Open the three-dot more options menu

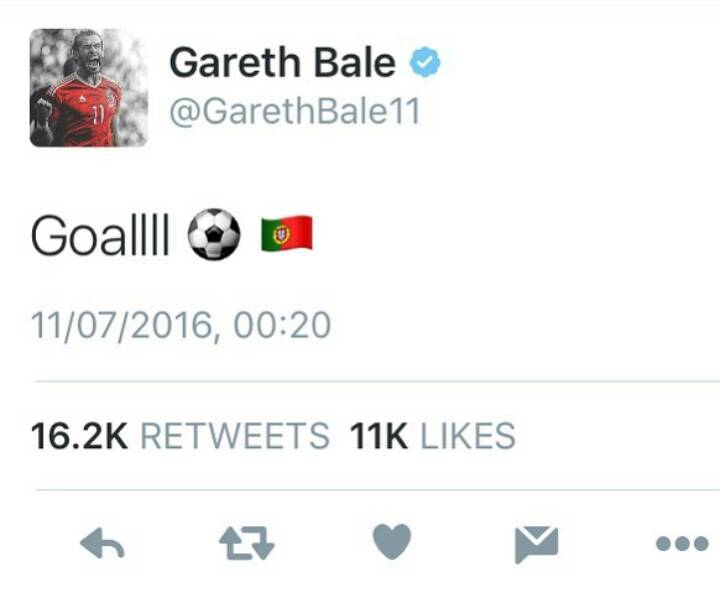pyautogui.click(x=682, y=544)
